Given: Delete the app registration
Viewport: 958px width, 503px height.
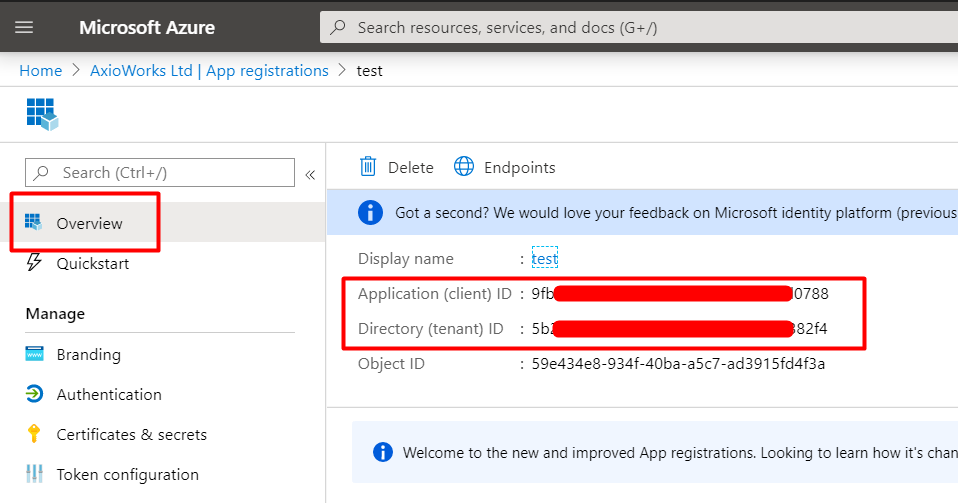Looking at the screenshot, I should 397,167.
